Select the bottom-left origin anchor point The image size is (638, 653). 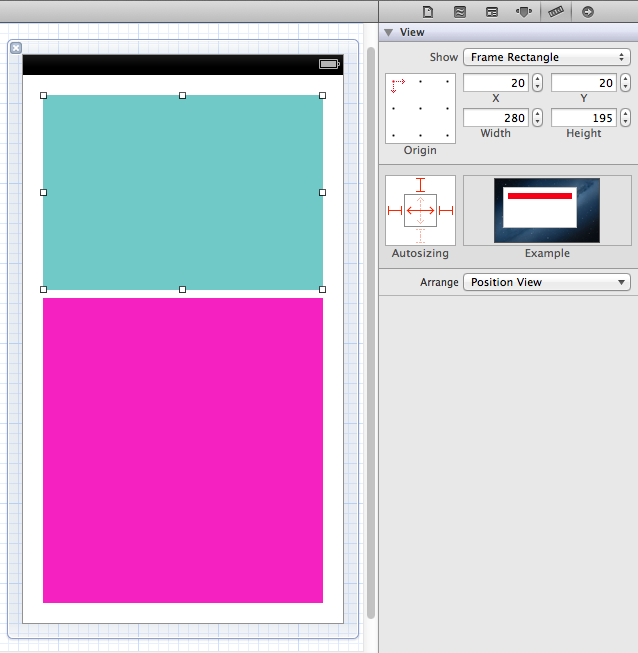pos(394,135)
